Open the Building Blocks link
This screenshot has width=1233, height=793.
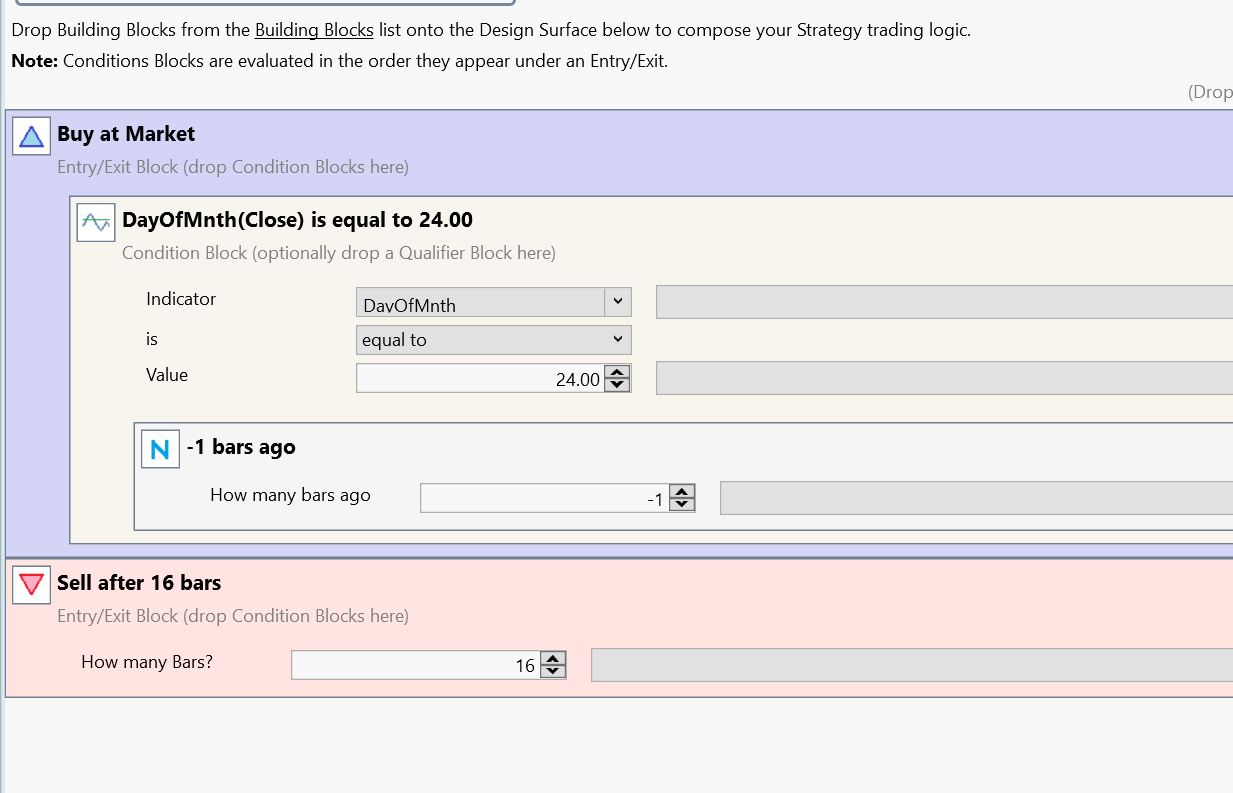tap(314, 30)
